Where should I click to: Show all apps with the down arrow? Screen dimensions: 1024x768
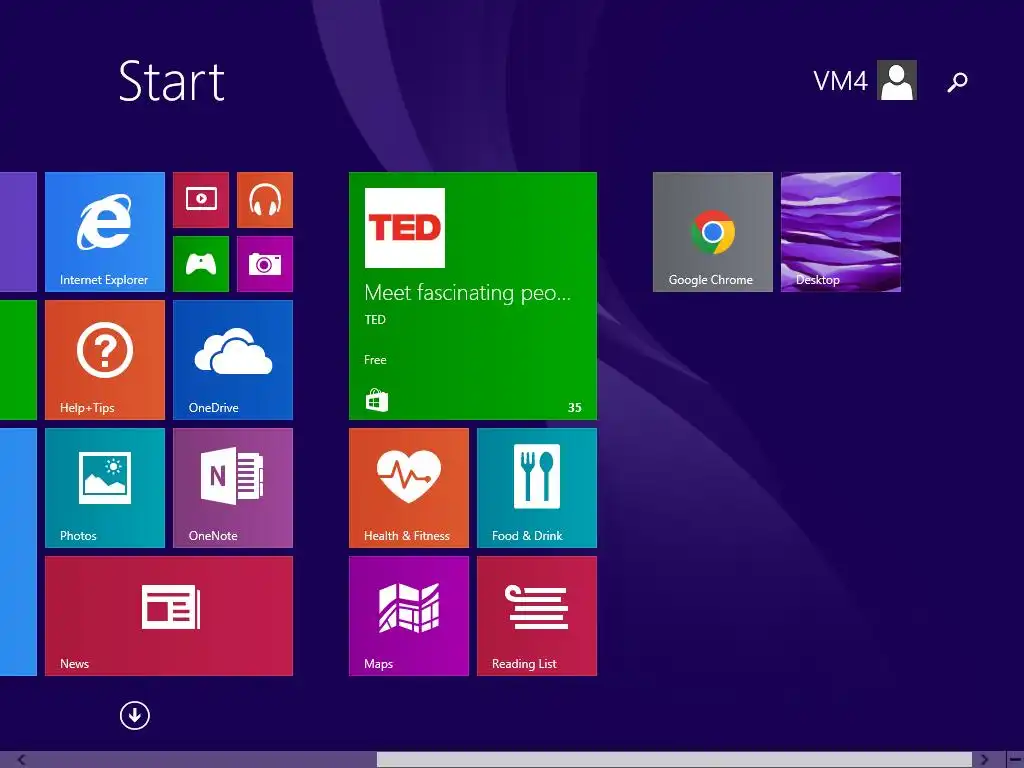tap(135, 715)
